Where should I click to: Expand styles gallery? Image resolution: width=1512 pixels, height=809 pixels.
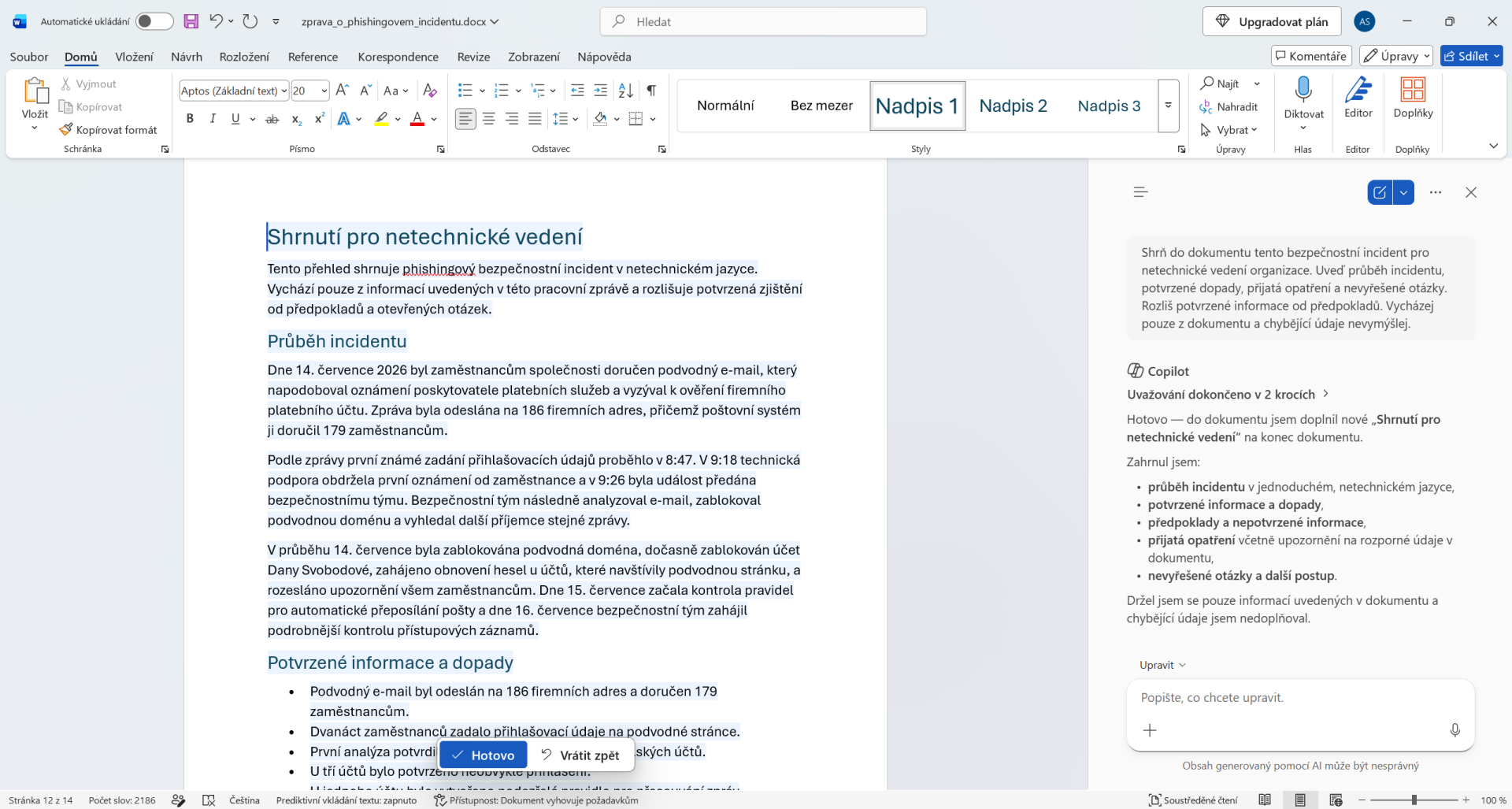coord(1169,106)
